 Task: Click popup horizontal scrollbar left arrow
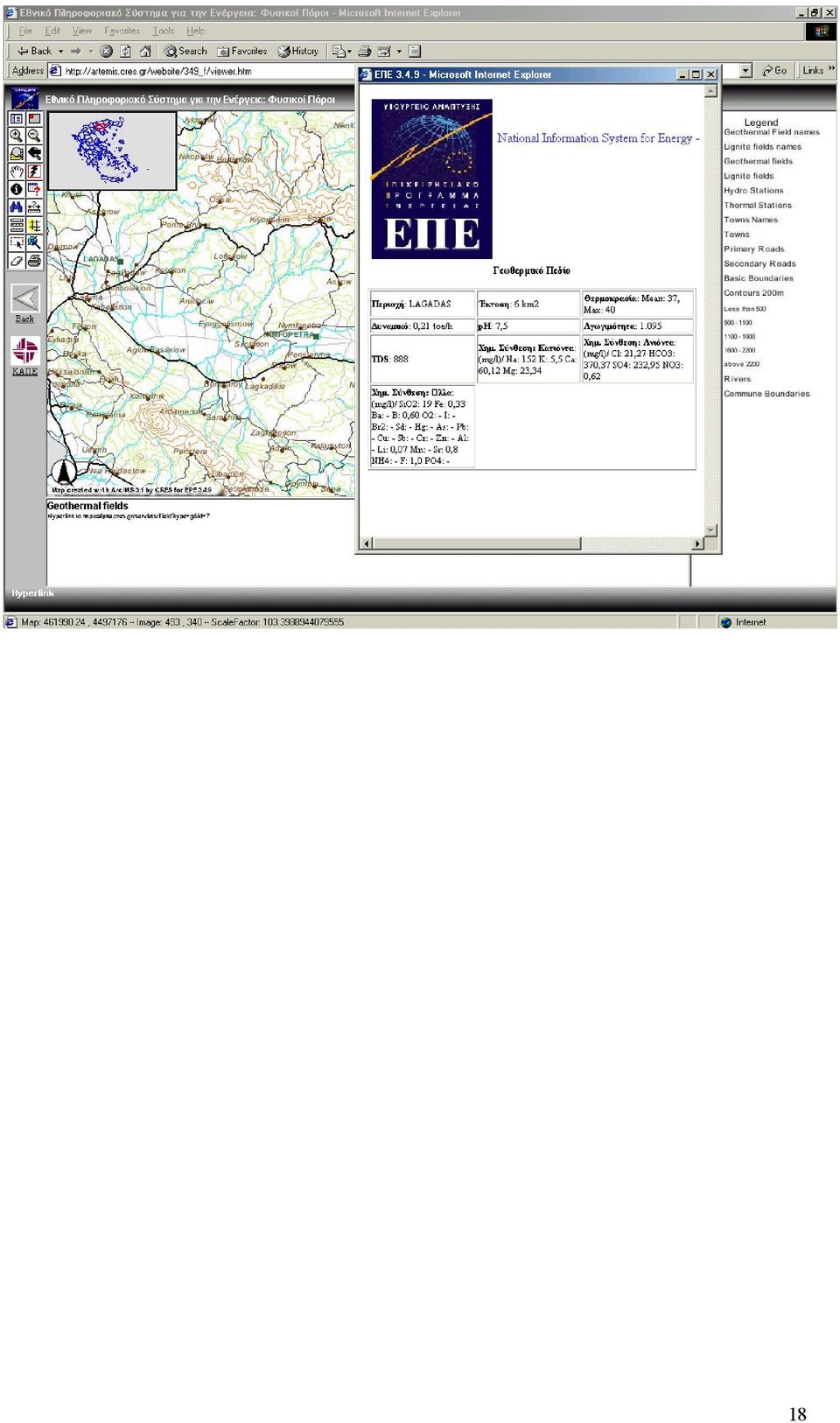pyautogui.click(x=367, y=543)
